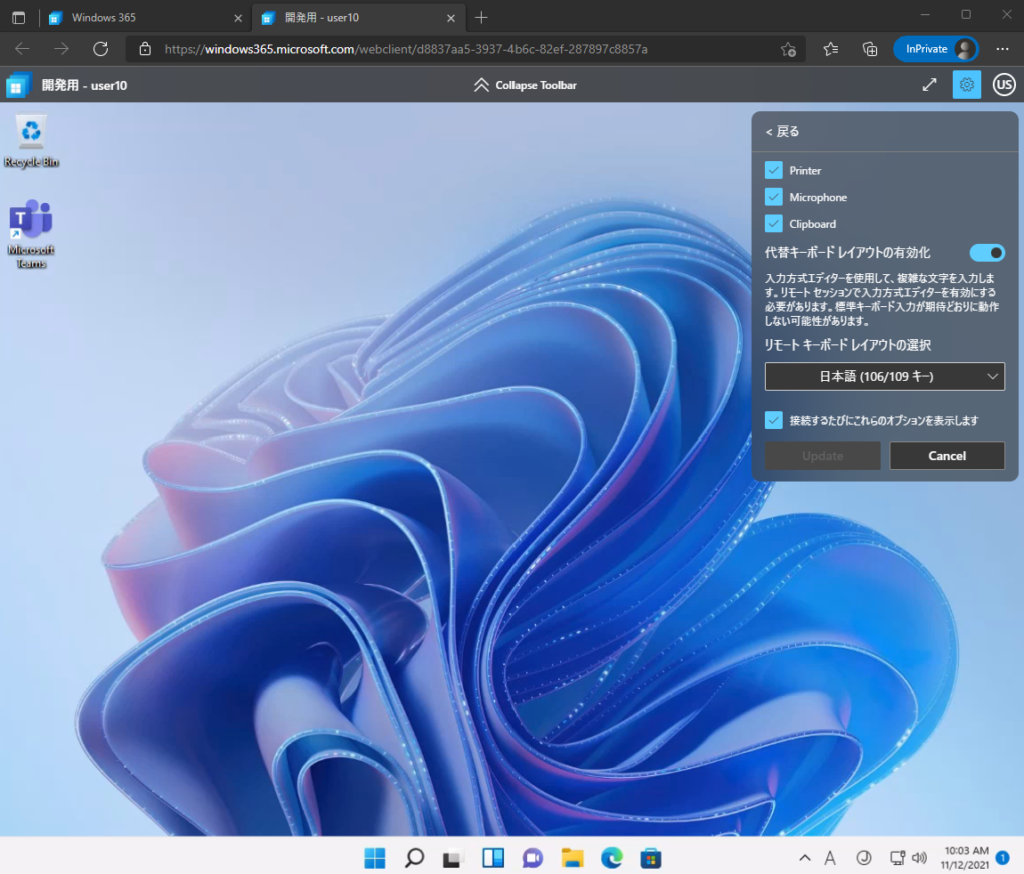Uncheck the Microphone checkbox
This screenshot has width=1024, height=874.
coord(773,197)
